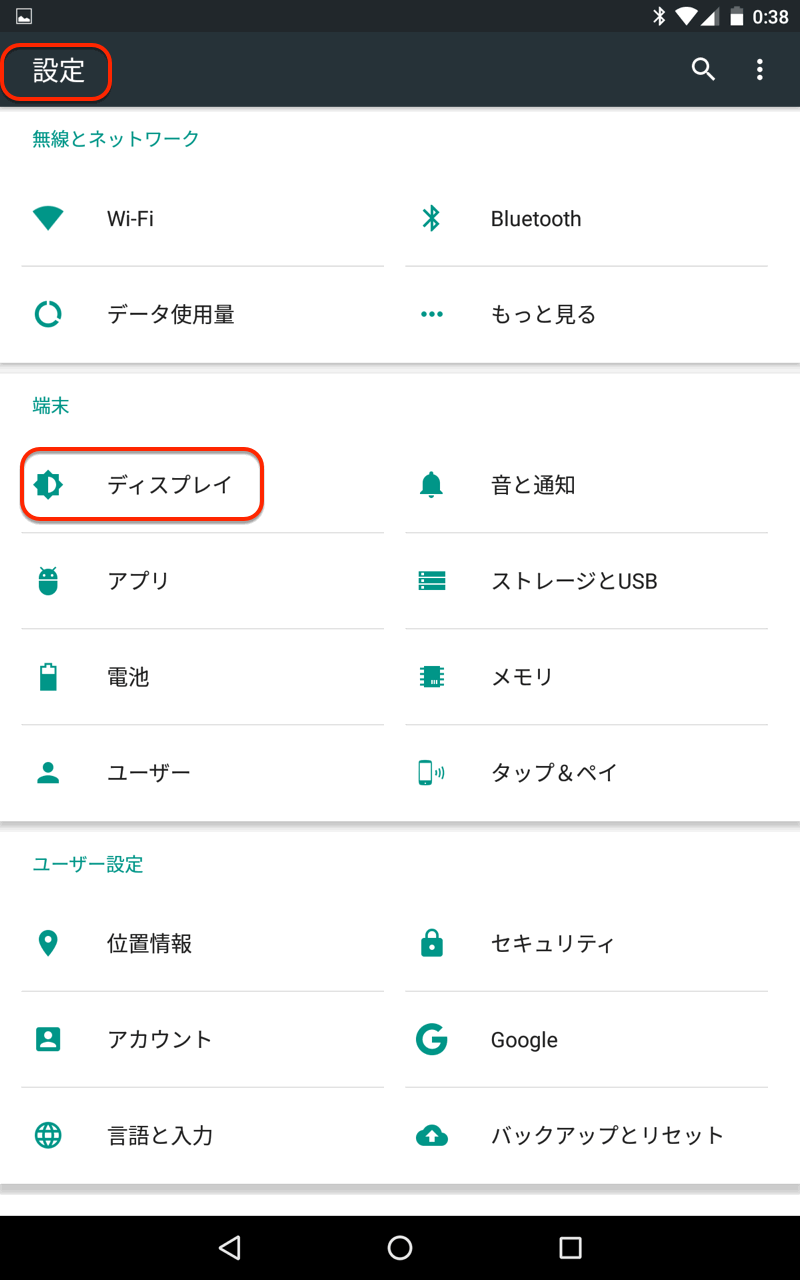Open ストレージとUSB storage settings
800x1280 pixels.
click(573, 581)
